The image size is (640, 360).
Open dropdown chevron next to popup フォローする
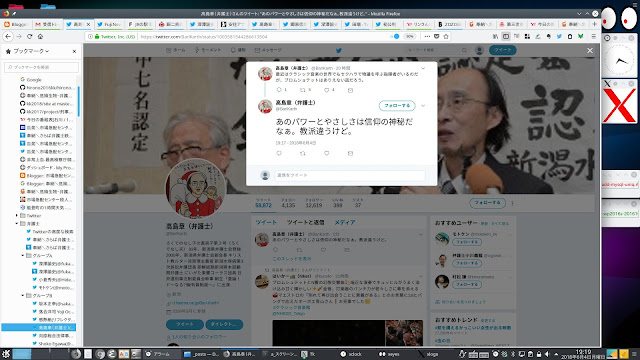point(423,106)
